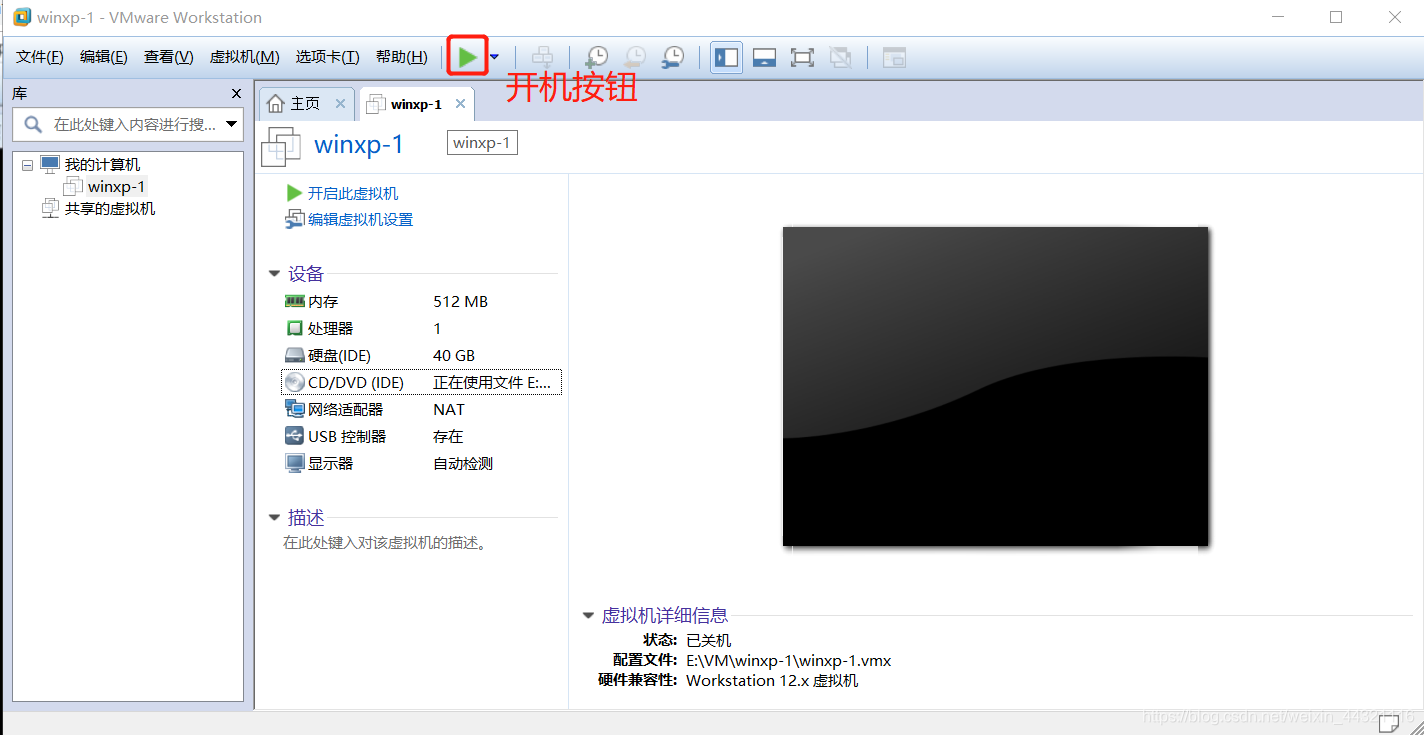Click the 显示器 display device icon
This screenshot has height=735, width=1424.
[294, 463]
